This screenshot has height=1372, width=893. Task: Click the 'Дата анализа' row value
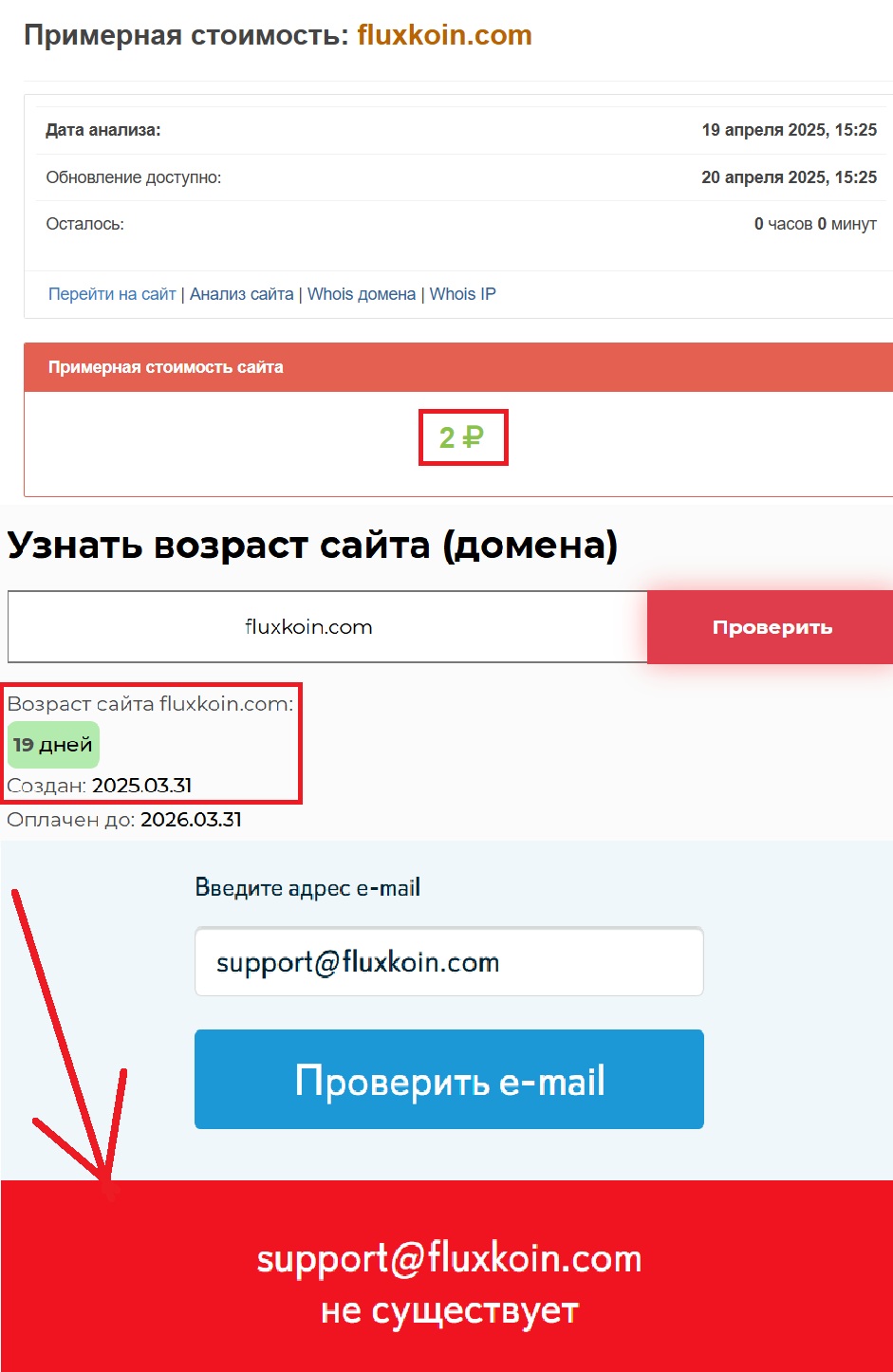pyautogui.click(x=790, y=130)
